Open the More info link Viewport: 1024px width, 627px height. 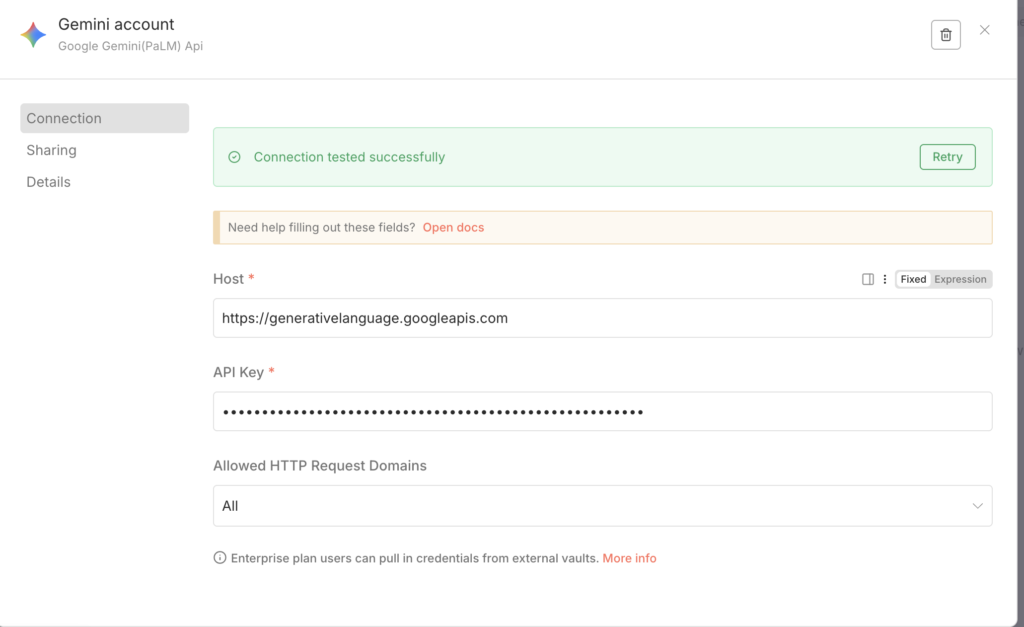[x=629, y=558]
